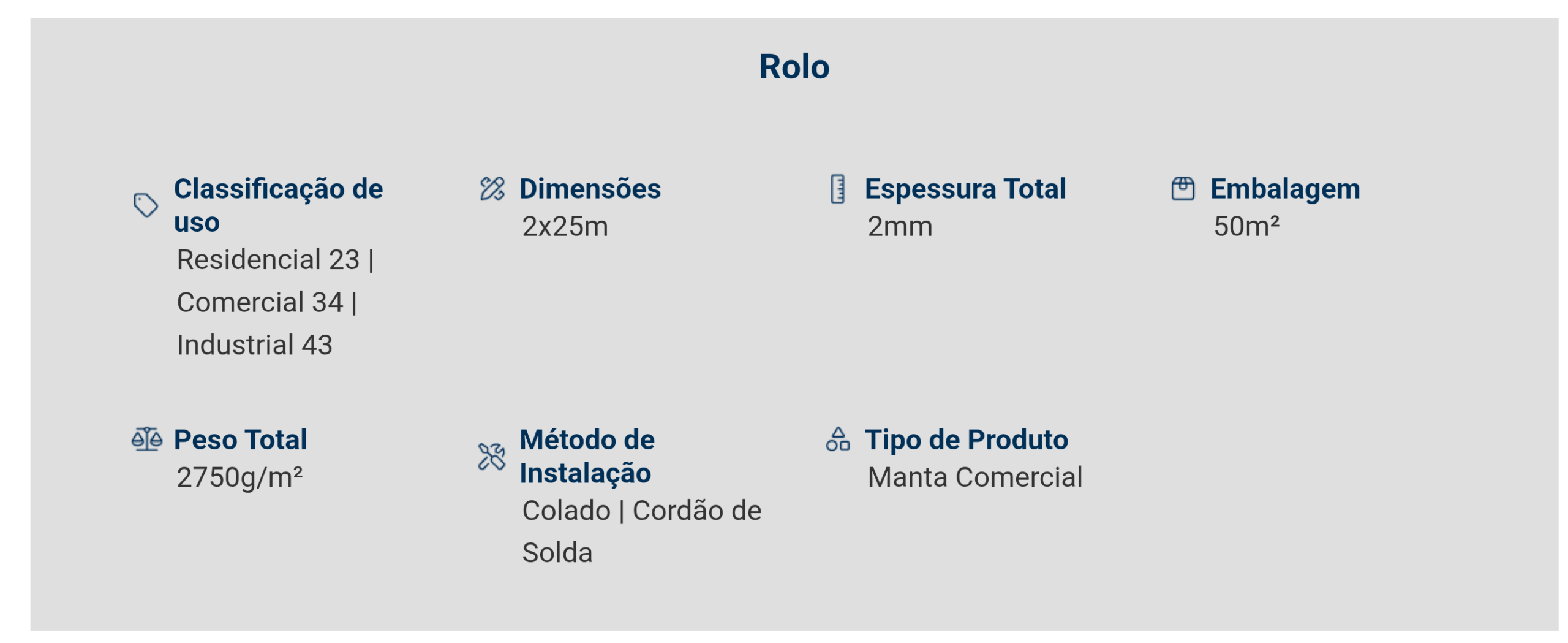Click the package box icon beside Embalagem
1568x643 pixels.
tap(1182, 189)
